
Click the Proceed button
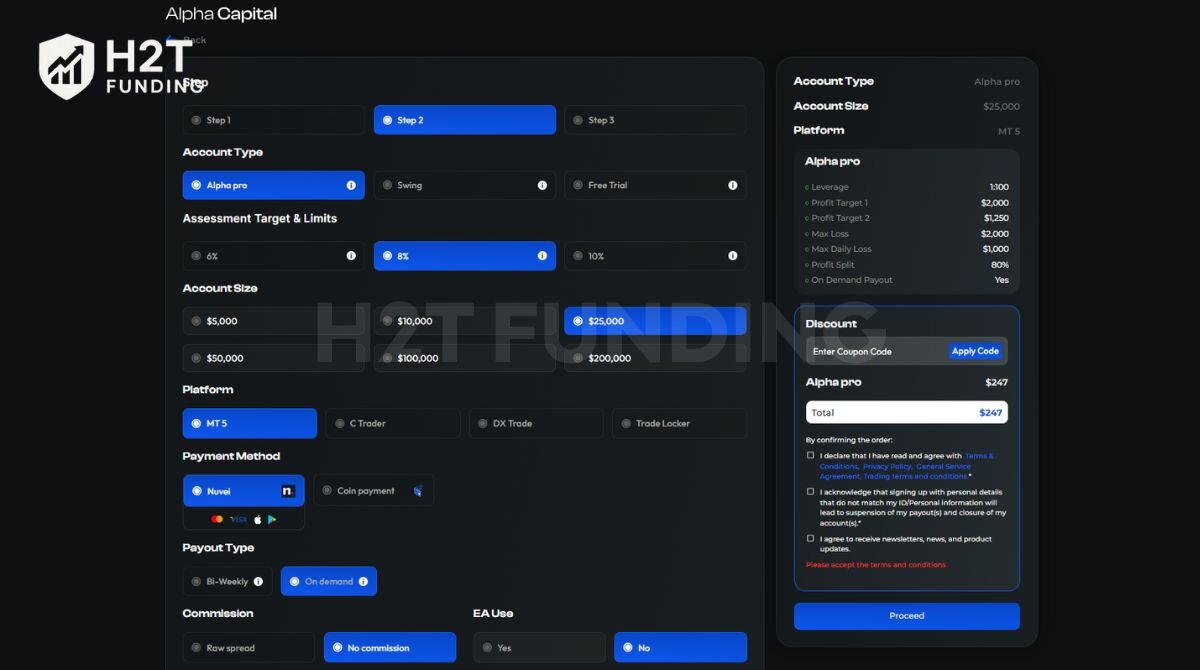(906, 616)
